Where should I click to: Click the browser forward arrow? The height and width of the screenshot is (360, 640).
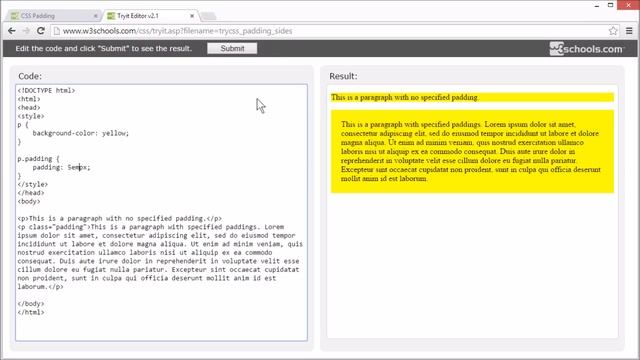pyautogui.click(x=26, y=31)
